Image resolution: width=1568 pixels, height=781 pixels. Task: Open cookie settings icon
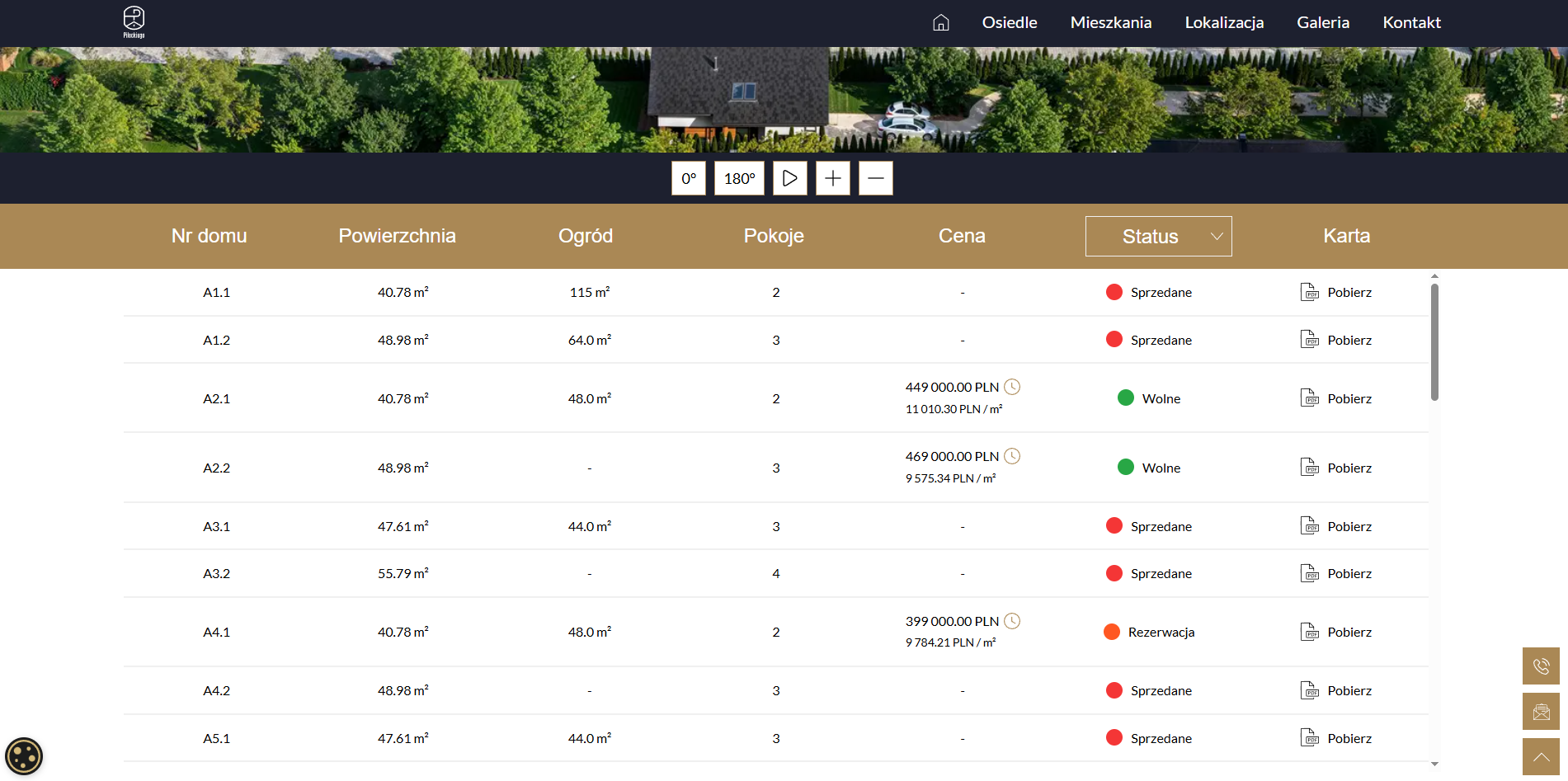coord(23,755)
